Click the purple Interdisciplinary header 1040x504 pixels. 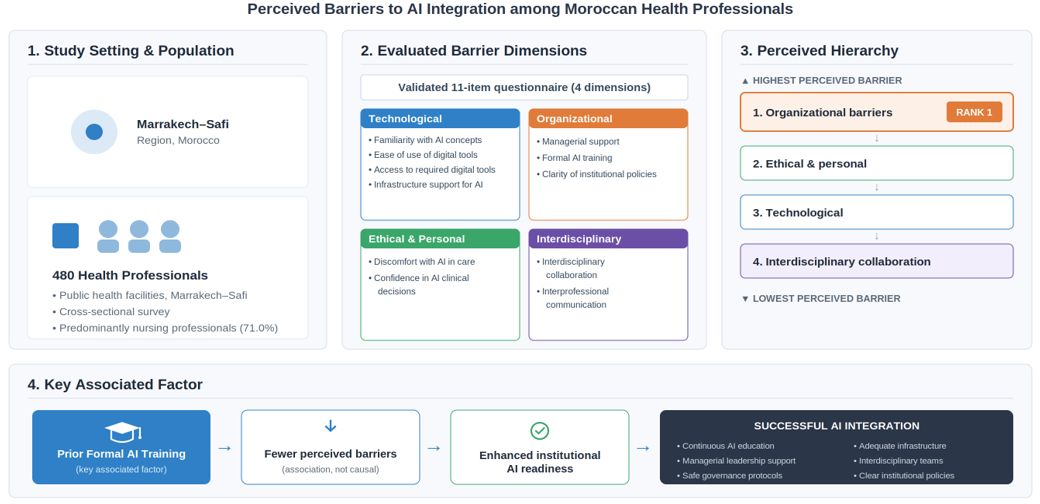tap(608, 239)
